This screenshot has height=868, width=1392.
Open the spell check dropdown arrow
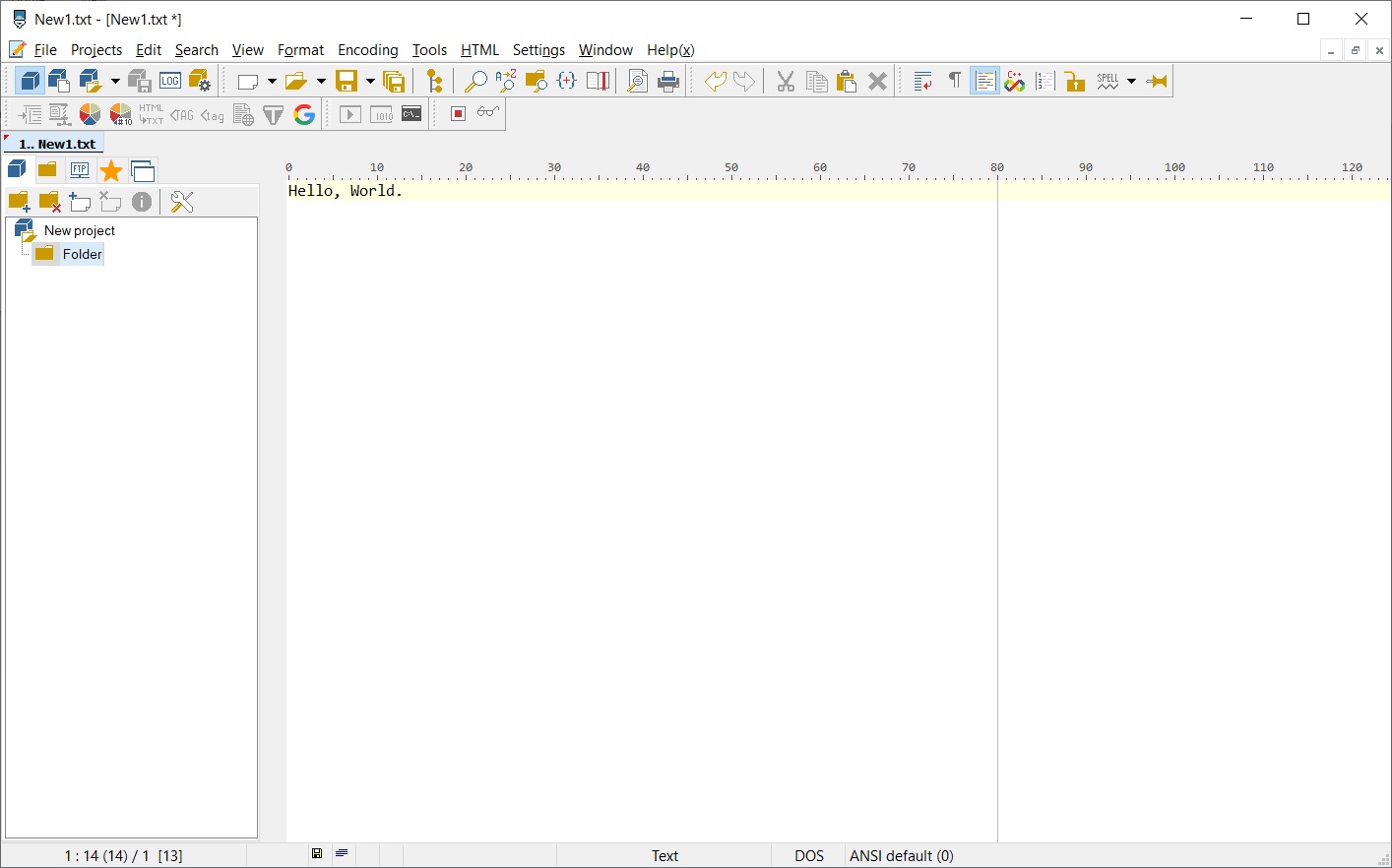pyautogui.click(x=1131, y=81)
